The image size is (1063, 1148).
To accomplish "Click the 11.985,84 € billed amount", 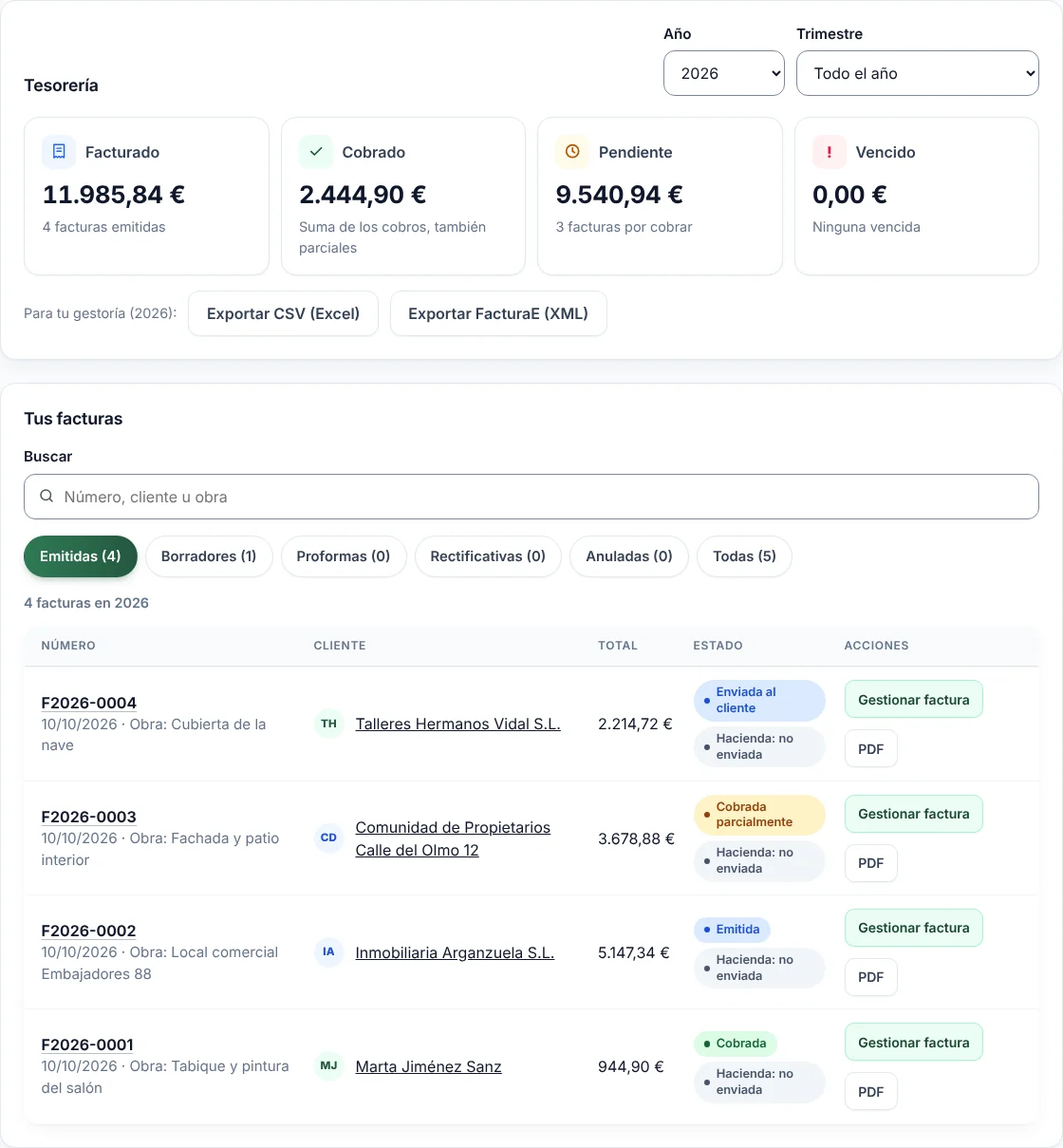I will pos(114,195).
